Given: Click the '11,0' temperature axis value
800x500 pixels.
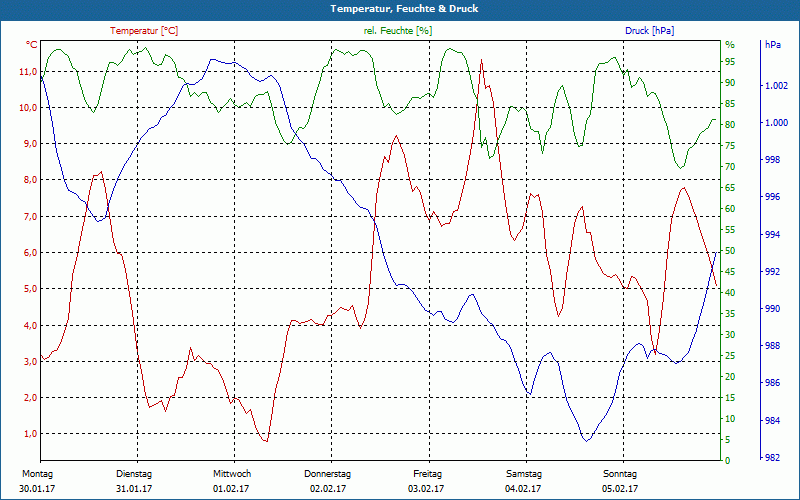Looking at the screenshot, I should pos(28,71).
